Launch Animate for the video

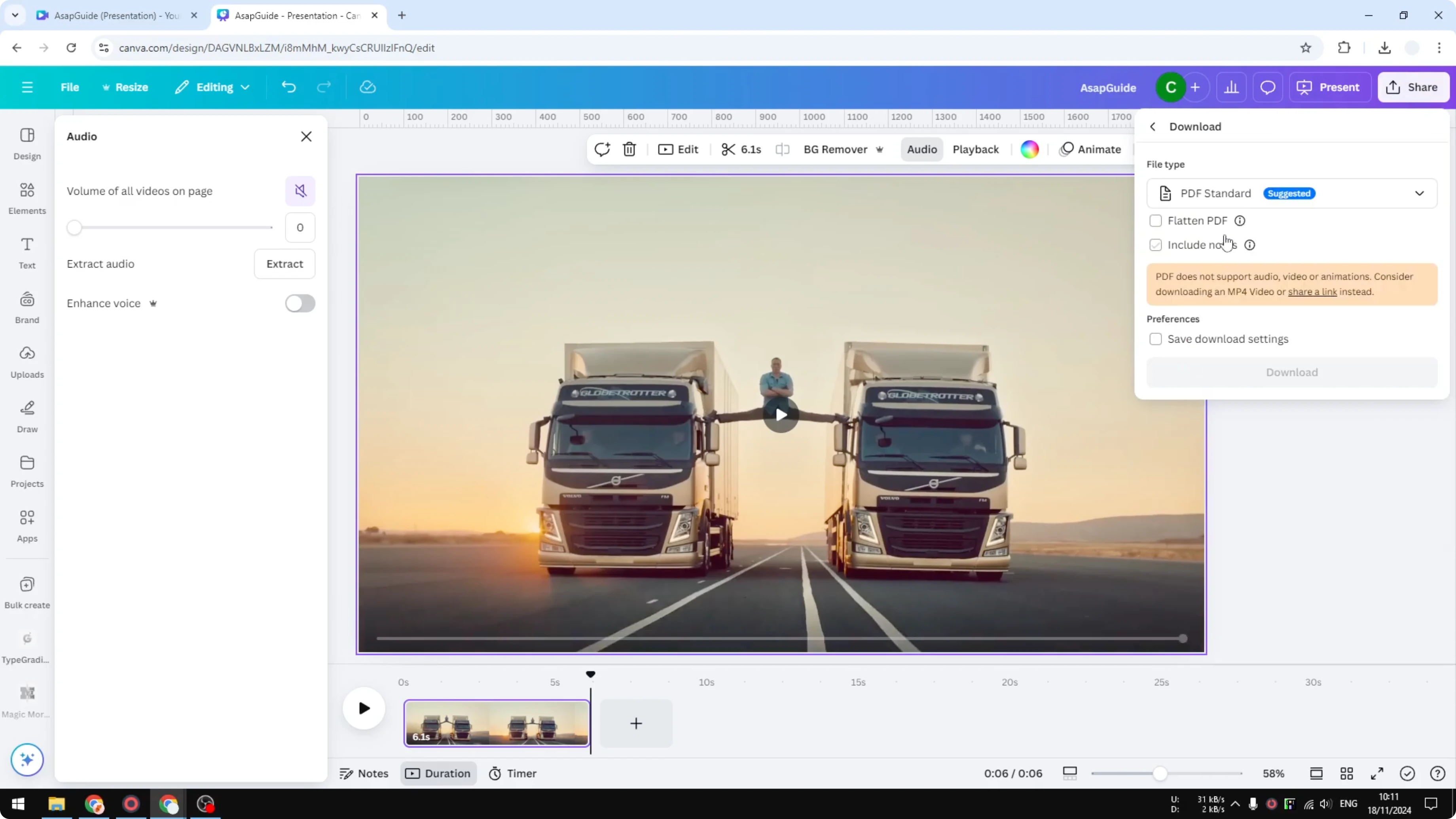pos(1091,149)
